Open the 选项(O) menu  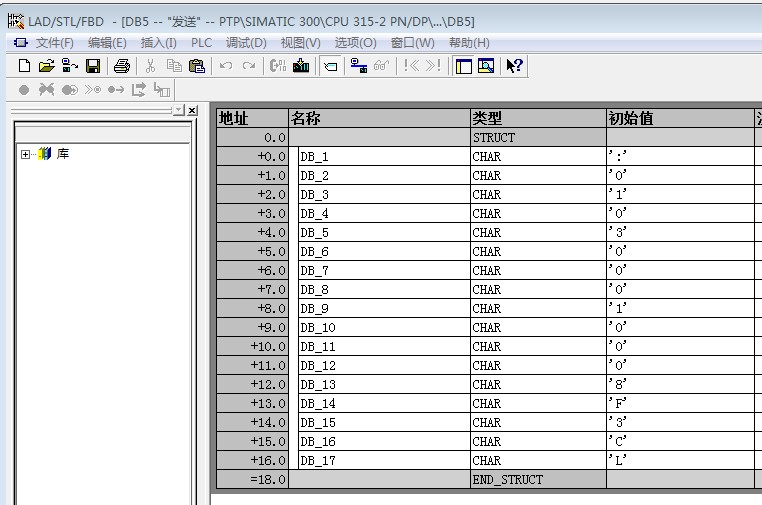click(355, 43)
